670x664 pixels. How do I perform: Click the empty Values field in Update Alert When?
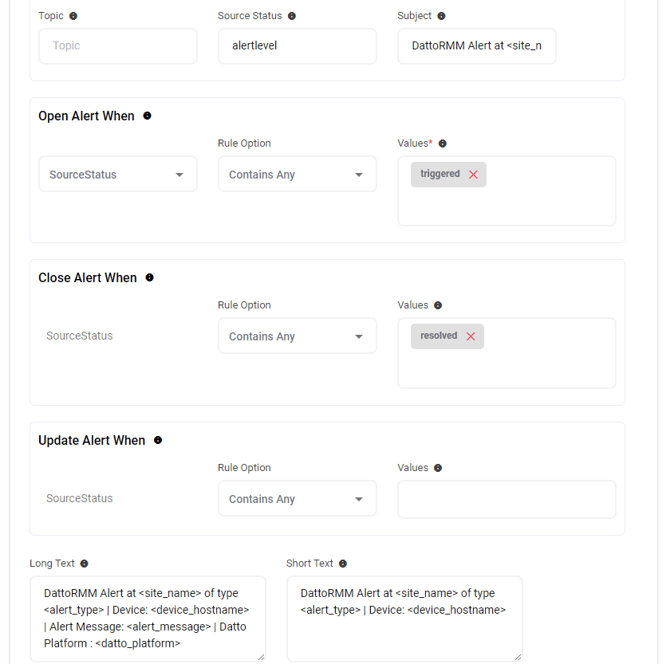tap(506, 499)
